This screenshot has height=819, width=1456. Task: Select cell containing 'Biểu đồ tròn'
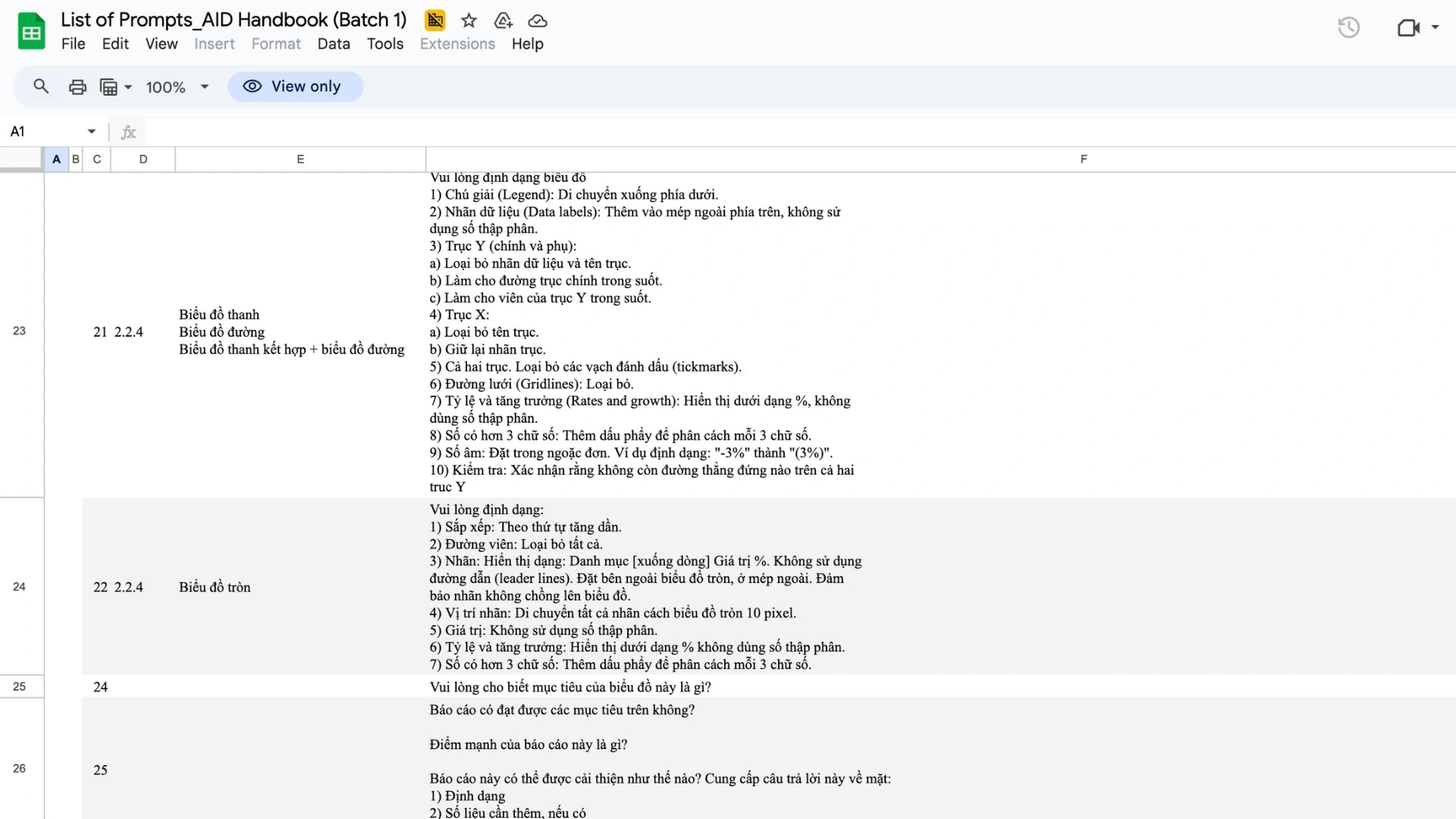click(300, 587)
